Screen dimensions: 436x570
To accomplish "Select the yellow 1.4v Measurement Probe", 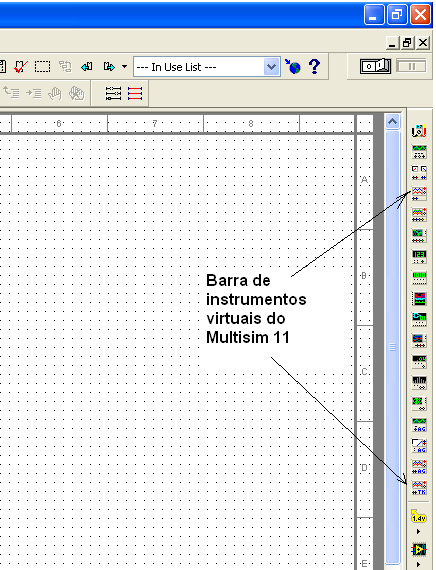I will [x=419, y=516].
